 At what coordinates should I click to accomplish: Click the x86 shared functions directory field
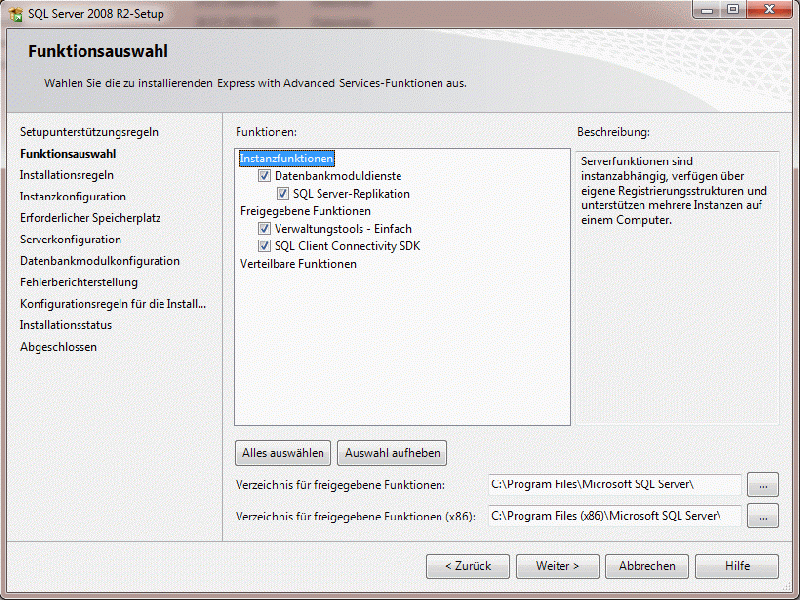coord(614,516)
